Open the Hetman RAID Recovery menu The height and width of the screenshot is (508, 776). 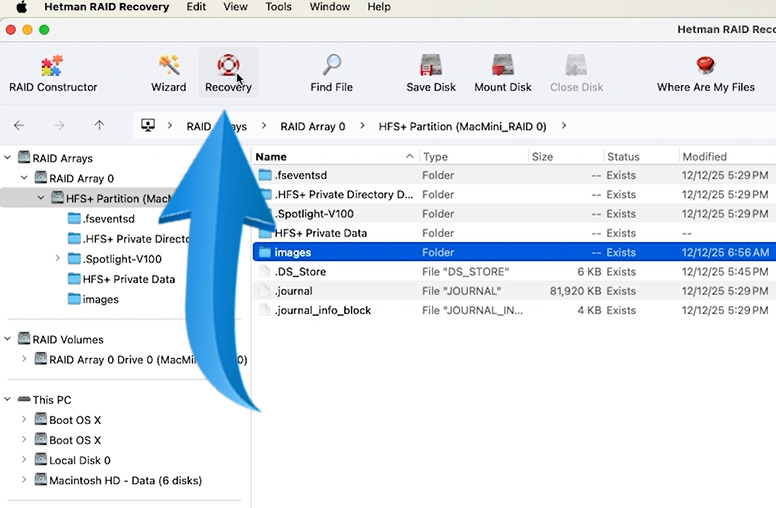(106, 7)
